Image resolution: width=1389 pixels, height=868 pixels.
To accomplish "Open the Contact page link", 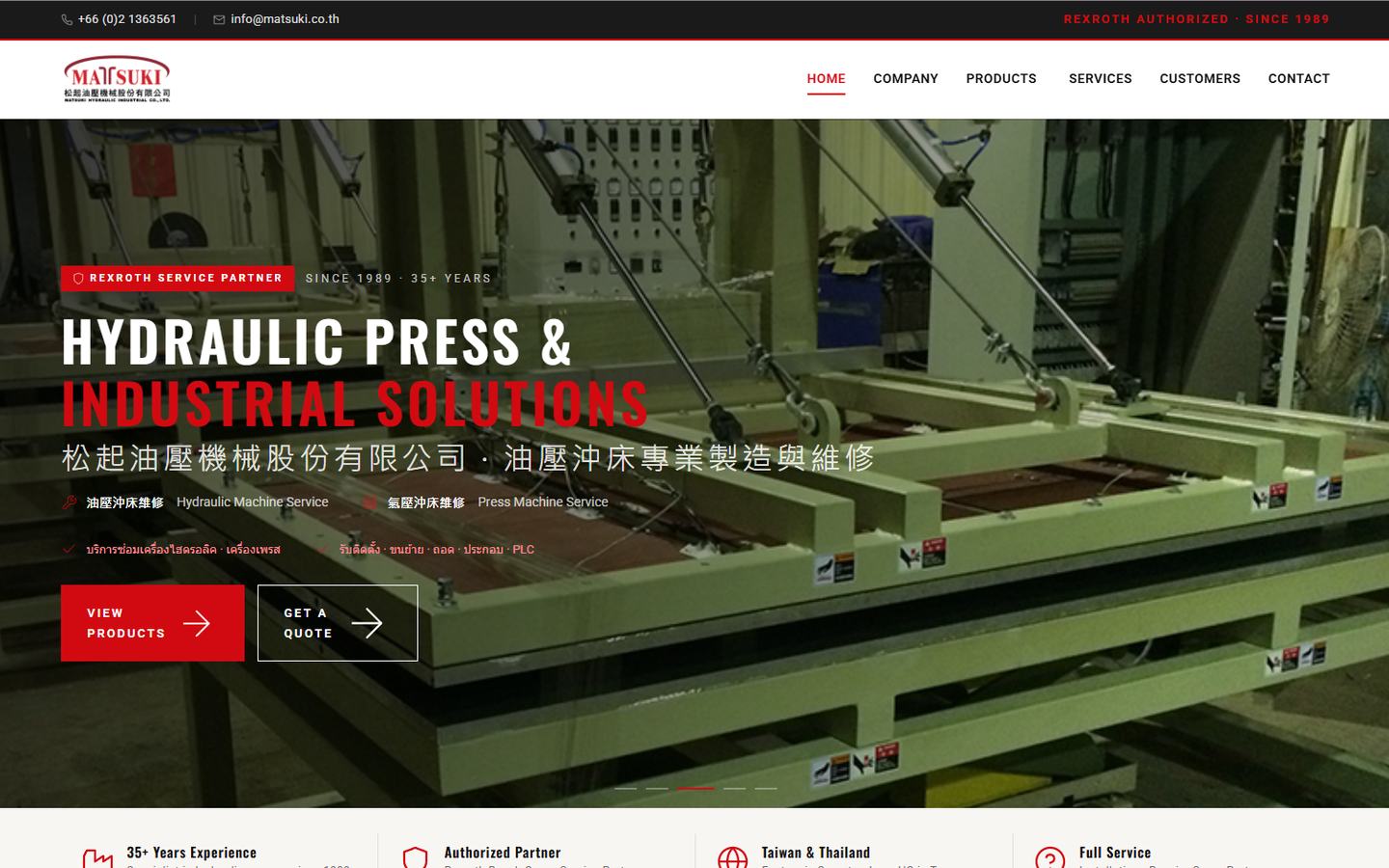I will coord(1298,79).
